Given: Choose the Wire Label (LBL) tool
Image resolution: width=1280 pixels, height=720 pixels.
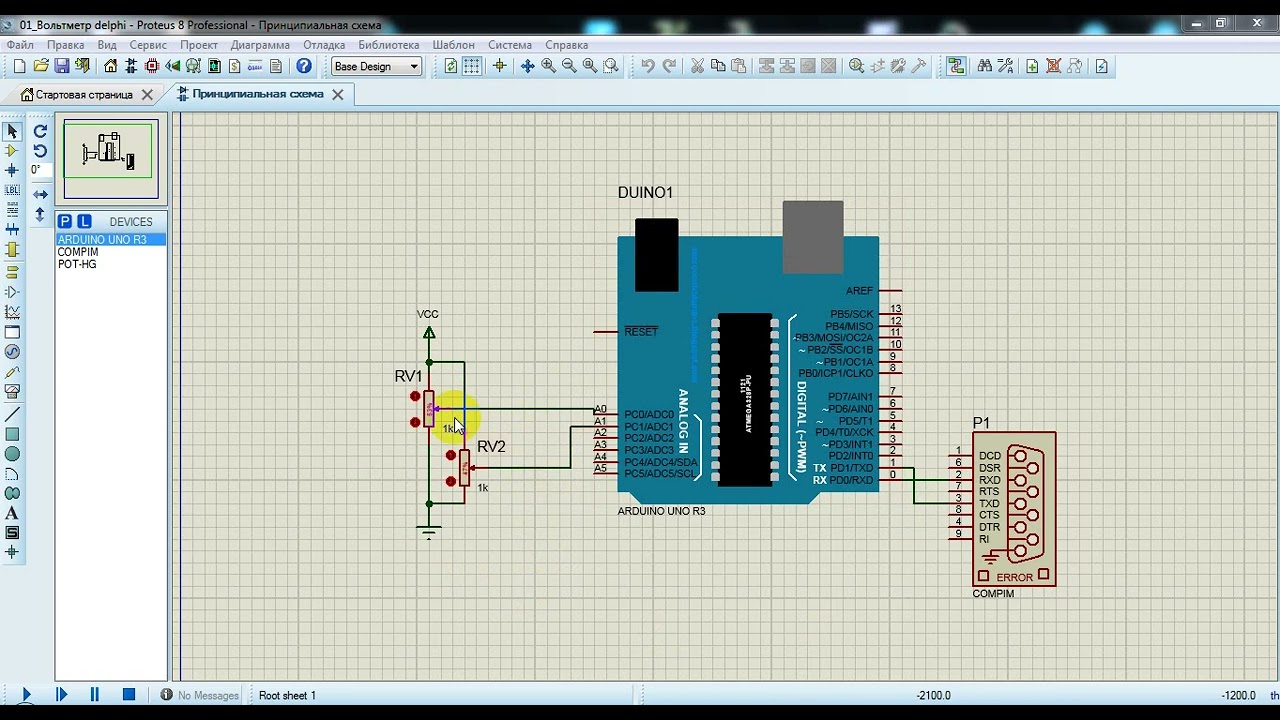Looking at the screenshot, I should point(12,190).
